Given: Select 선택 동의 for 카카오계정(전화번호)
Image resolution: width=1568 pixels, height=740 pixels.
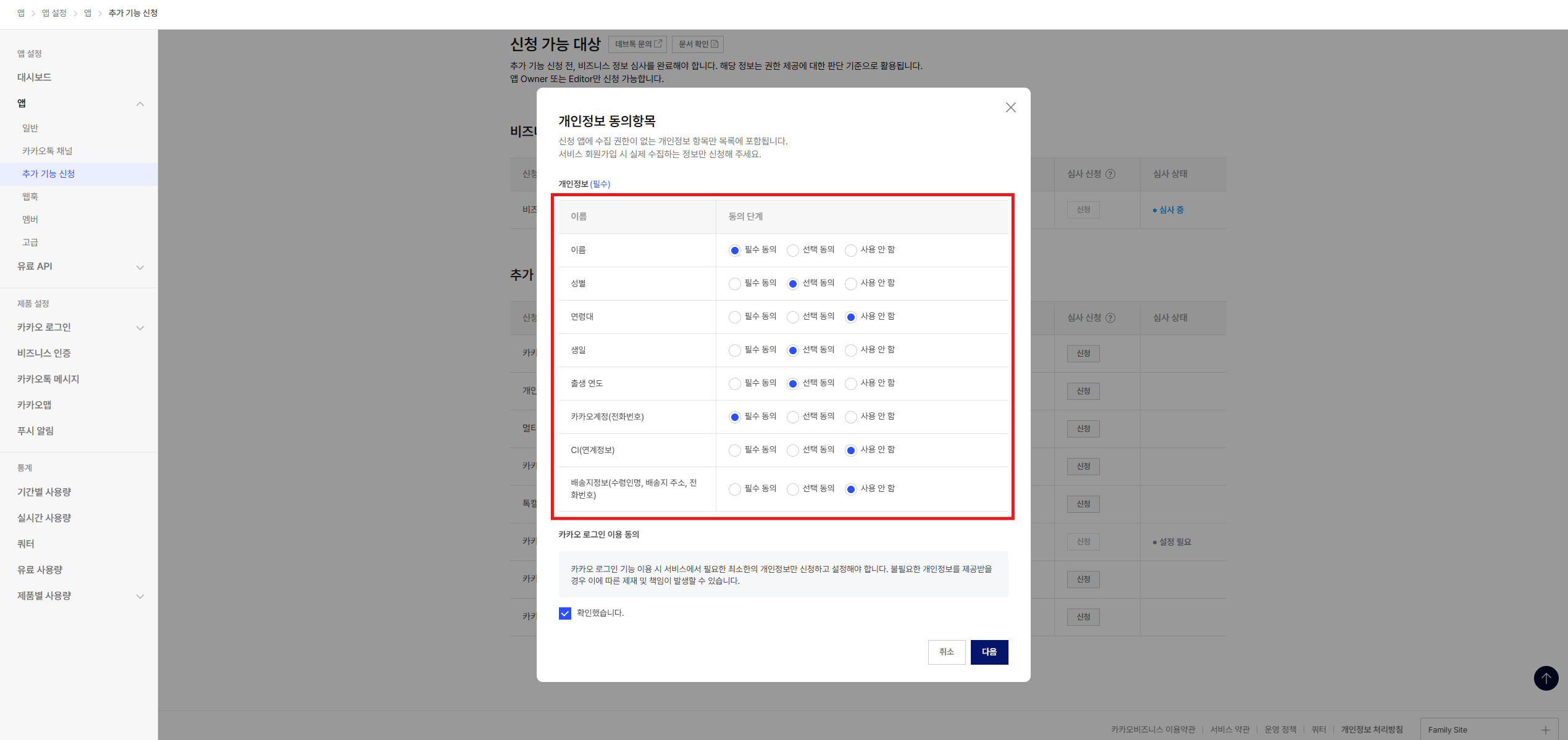Looking at the screenshot, I should [792, 417].
